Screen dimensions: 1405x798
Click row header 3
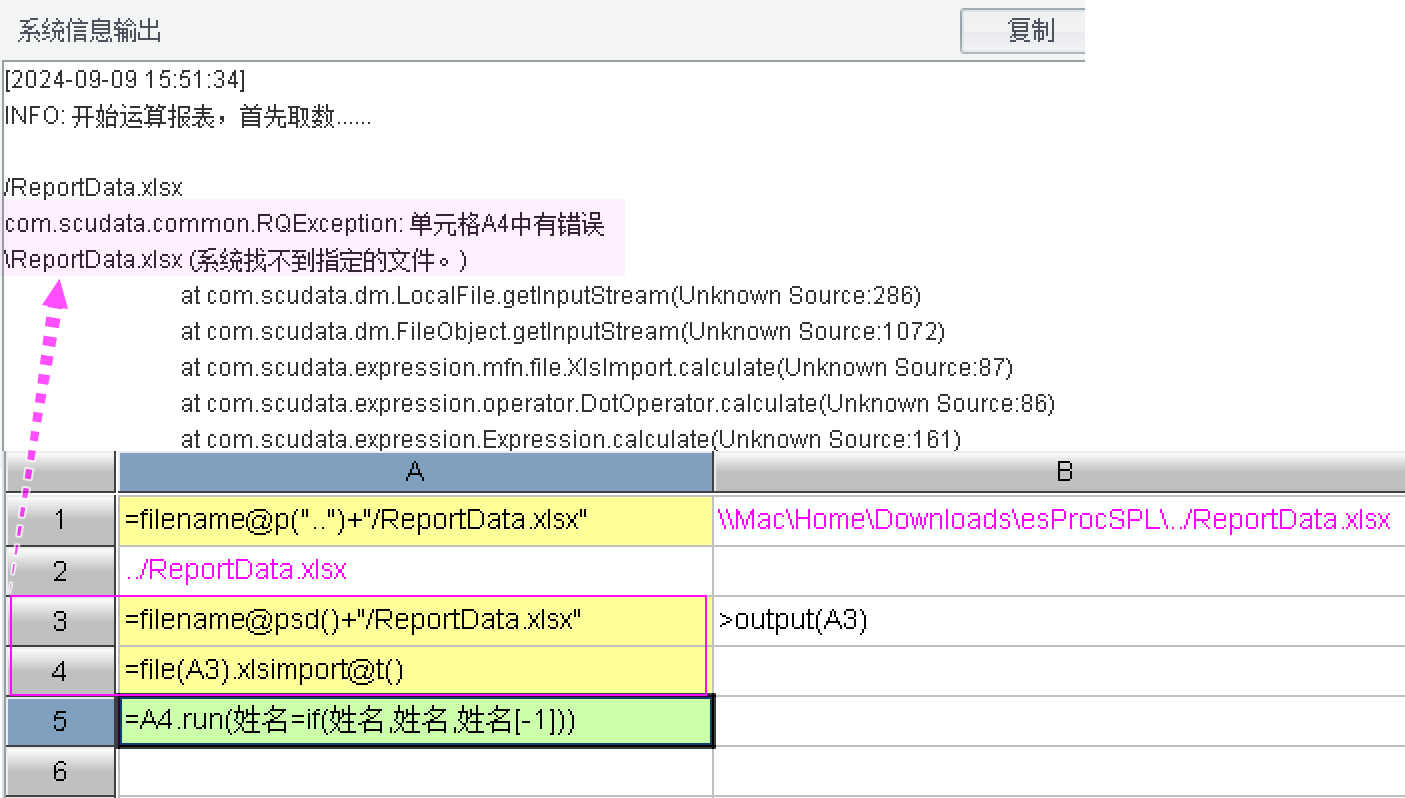[x=60, y=621]
